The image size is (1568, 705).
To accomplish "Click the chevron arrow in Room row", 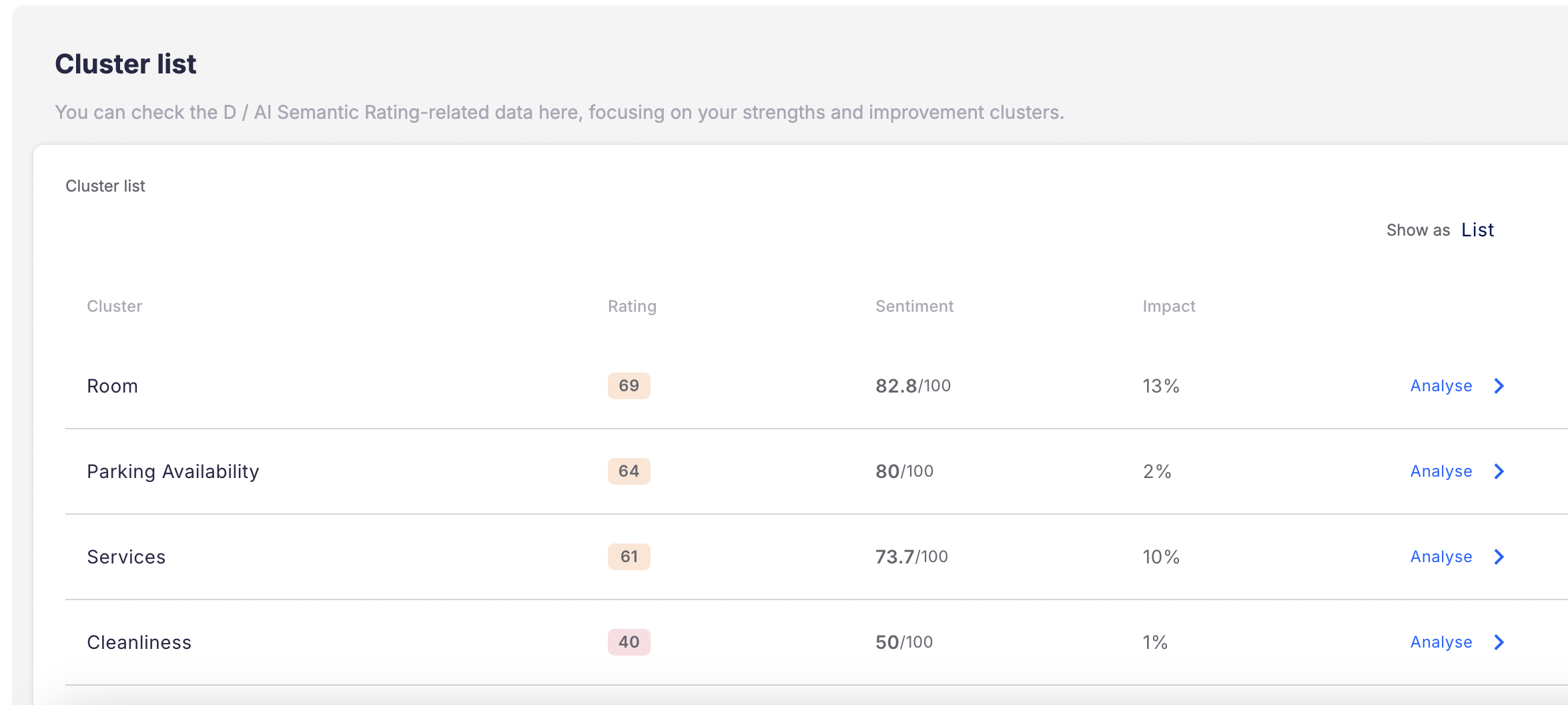I will 1499,386.
